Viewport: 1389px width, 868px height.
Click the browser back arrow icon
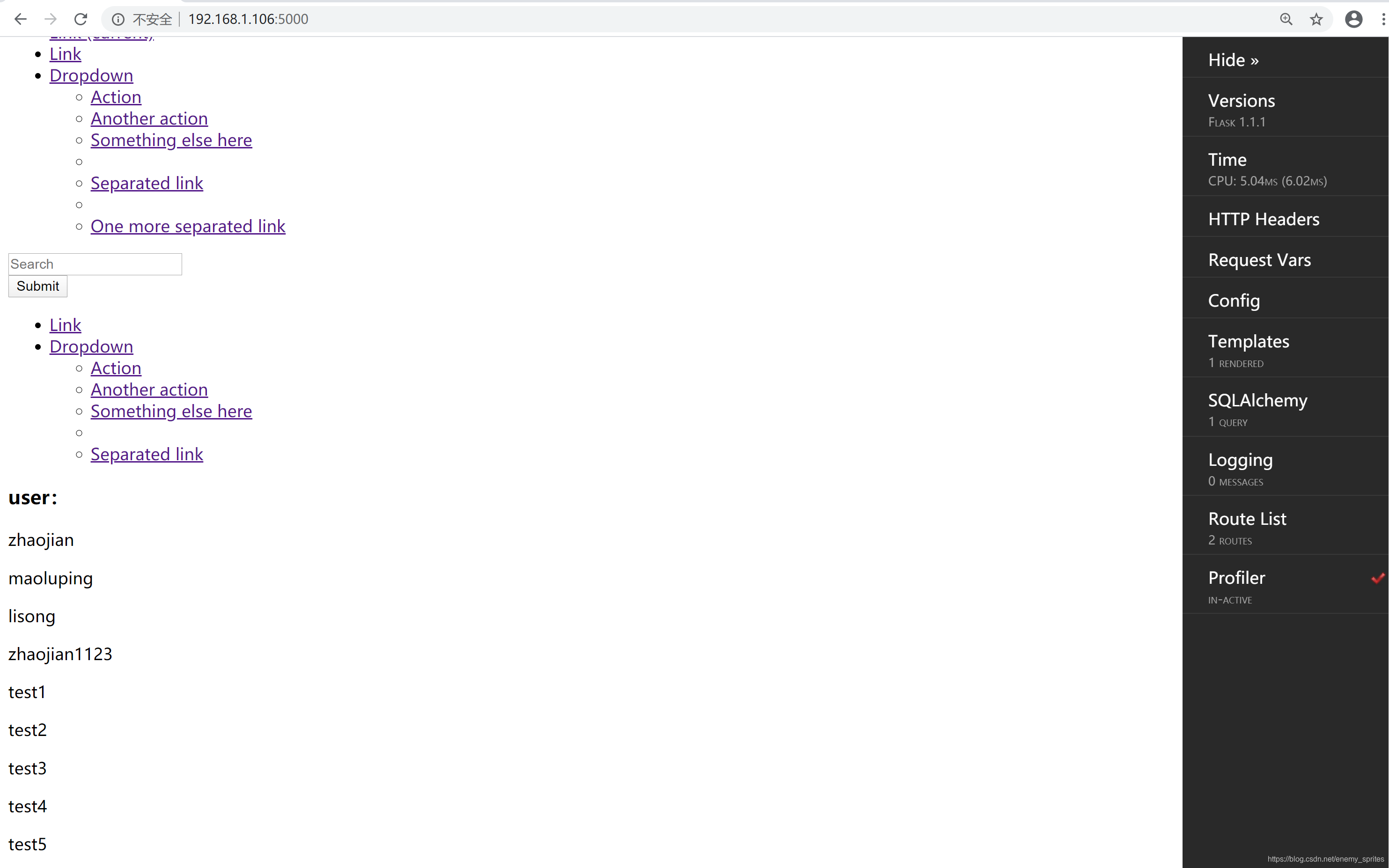coord(21,19)
